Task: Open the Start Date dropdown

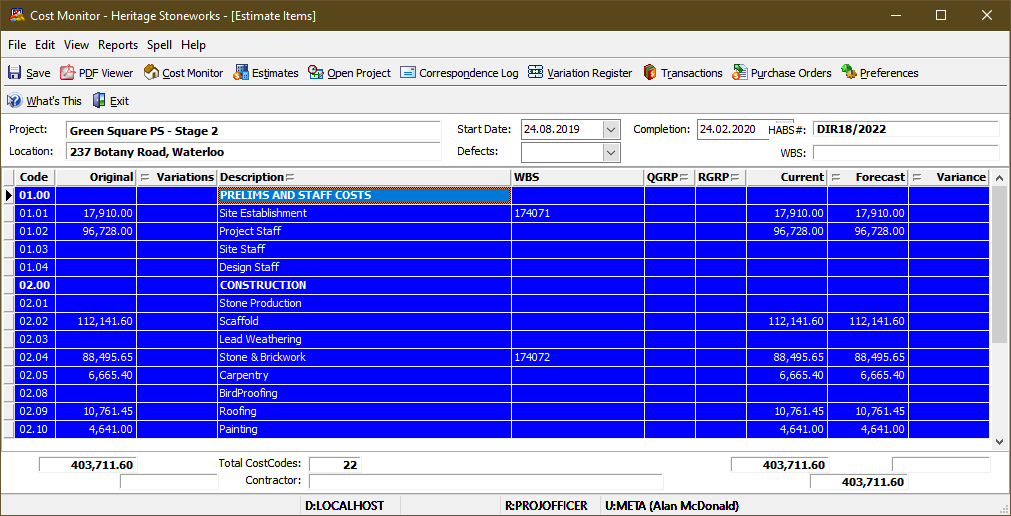Action: (x=611, y=130)
